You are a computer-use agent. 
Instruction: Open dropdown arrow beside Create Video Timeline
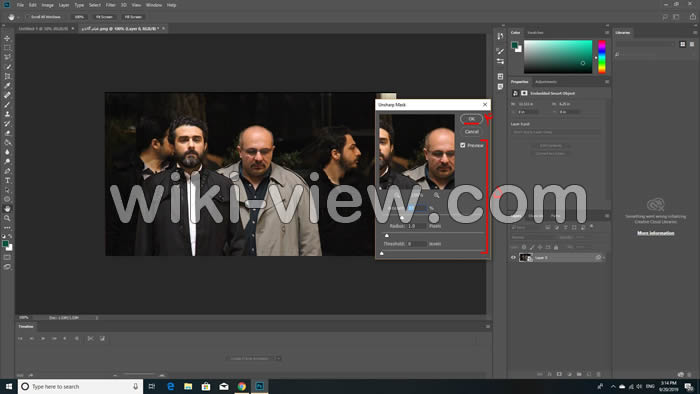278,358
